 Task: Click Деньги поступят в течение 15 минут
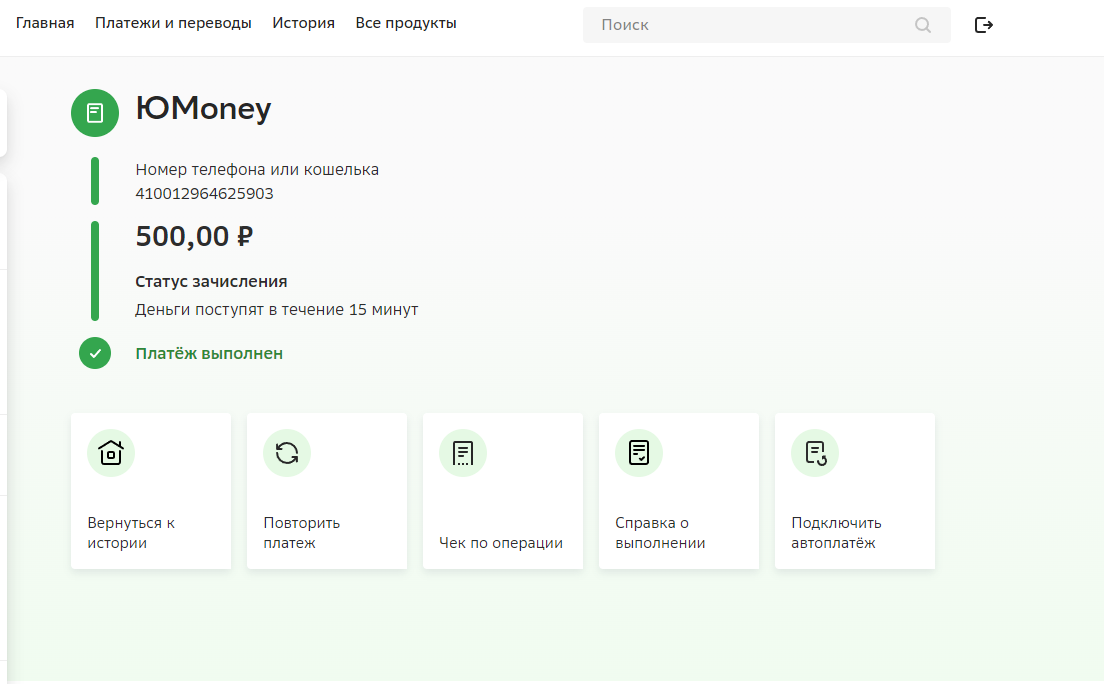[277, 310]
